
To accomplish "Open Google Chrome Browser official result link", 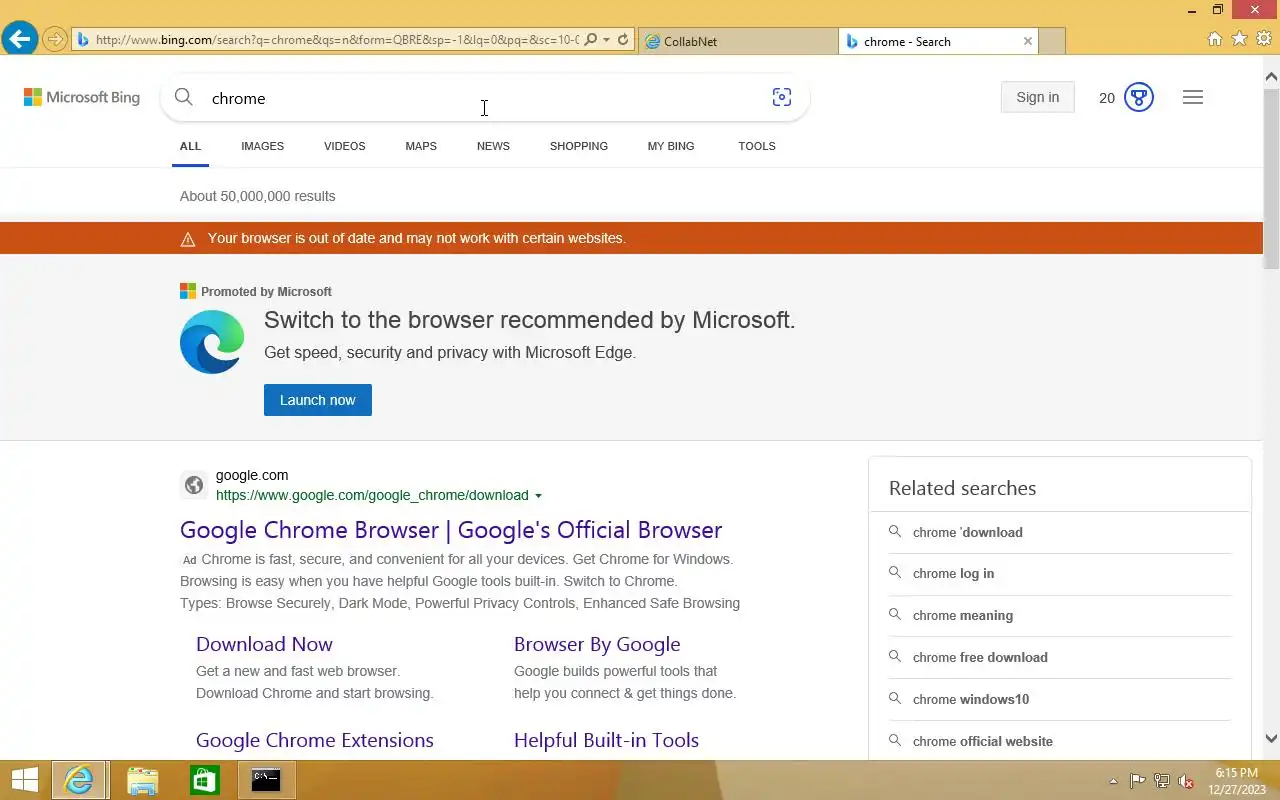I will coord(451,530).
